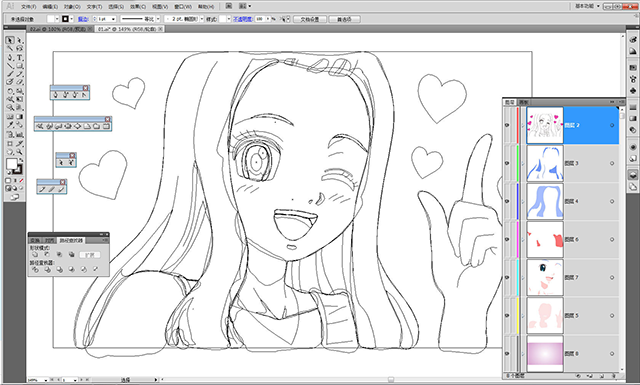Hide layer 图层 6 via eye icon
This screenshot has height=385, width=640.
point(507,239)
